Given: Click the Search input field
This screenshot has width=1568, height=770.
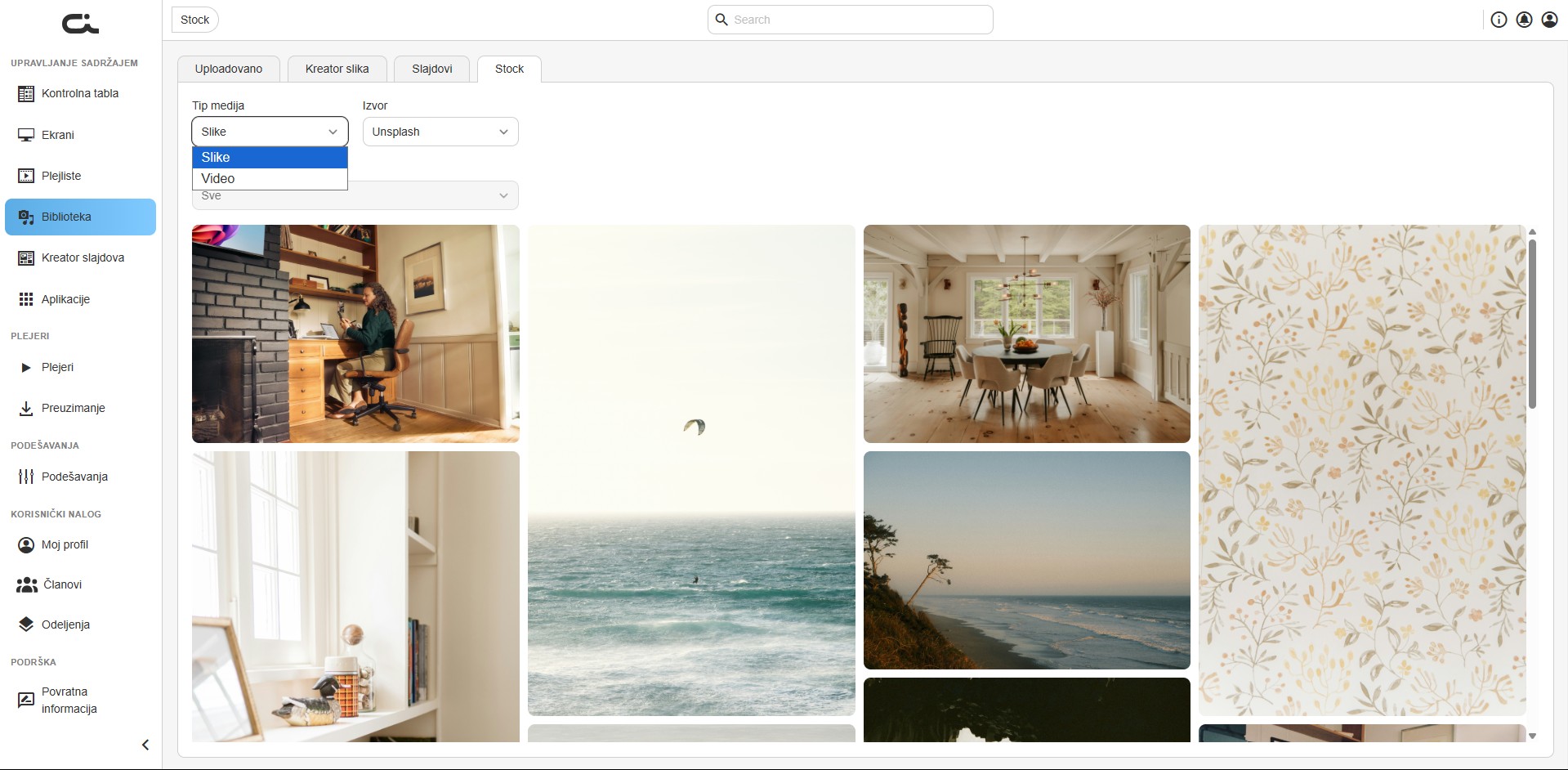Looking at the screenshot, I should coord(851,20).
